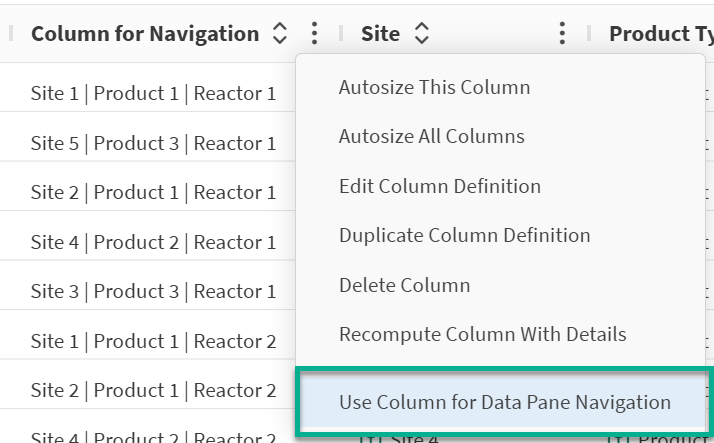Click the Product Type column header
The width and height of the screenshot is (714, 443).
click(x=660, y=34)
